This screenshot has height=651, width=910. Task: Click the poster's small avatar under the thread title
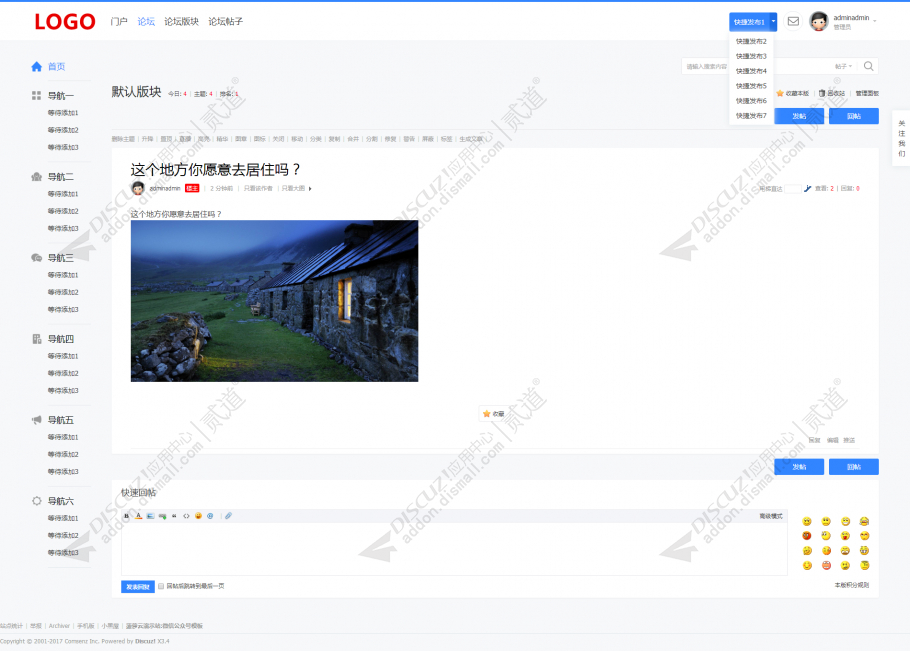138,188
